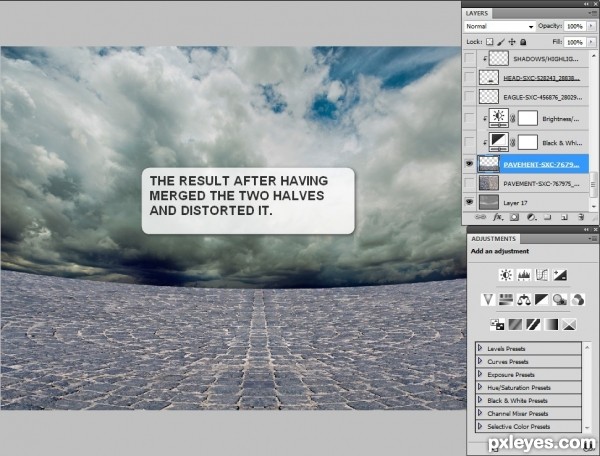Open the fx layer style menu
The image size is (600, 456).
coord(497,217)
